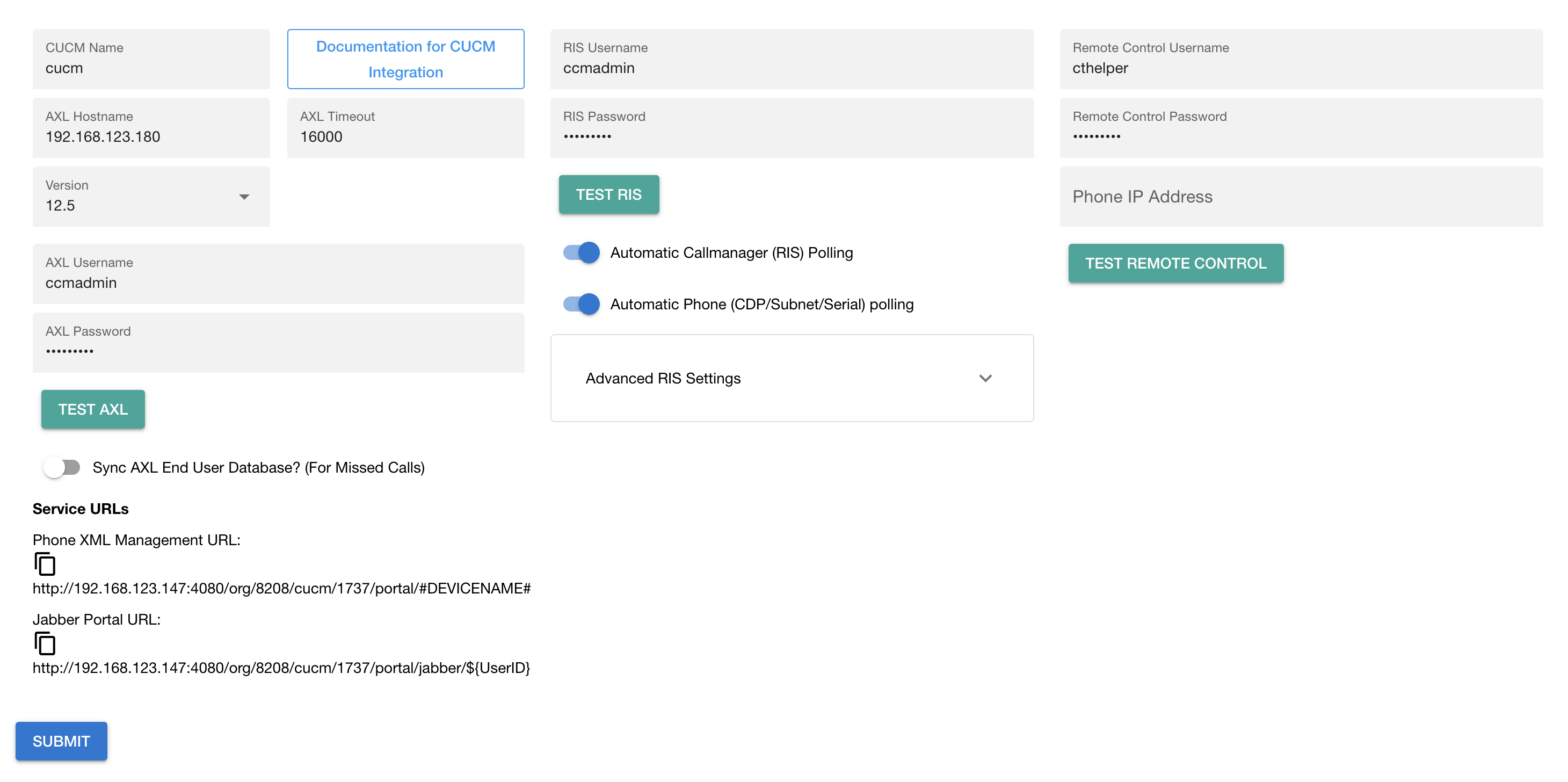Submit the CUCM configuration form

coord(61,741)
